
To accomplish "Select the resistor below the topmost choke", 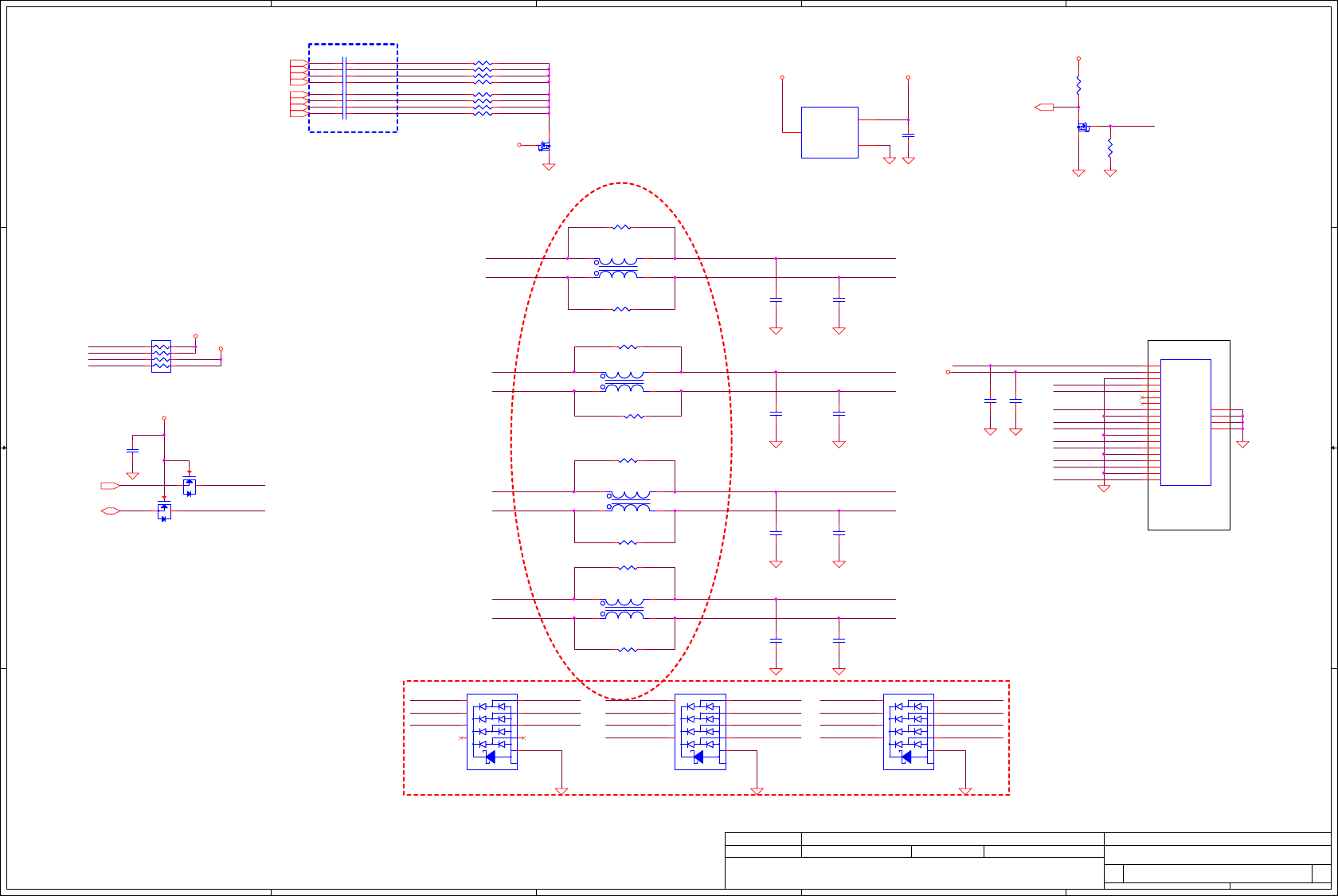I will [x=621, y=309].
